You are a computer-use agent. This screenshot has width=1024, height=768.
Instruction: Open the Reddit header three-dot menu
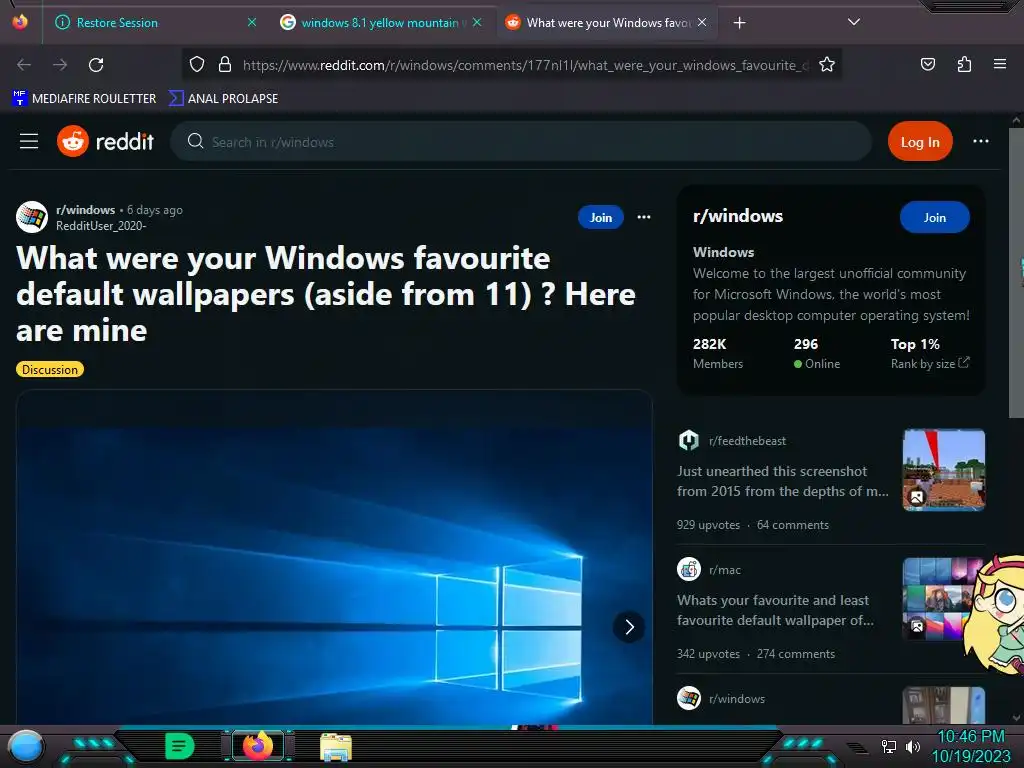click(980, 141)
